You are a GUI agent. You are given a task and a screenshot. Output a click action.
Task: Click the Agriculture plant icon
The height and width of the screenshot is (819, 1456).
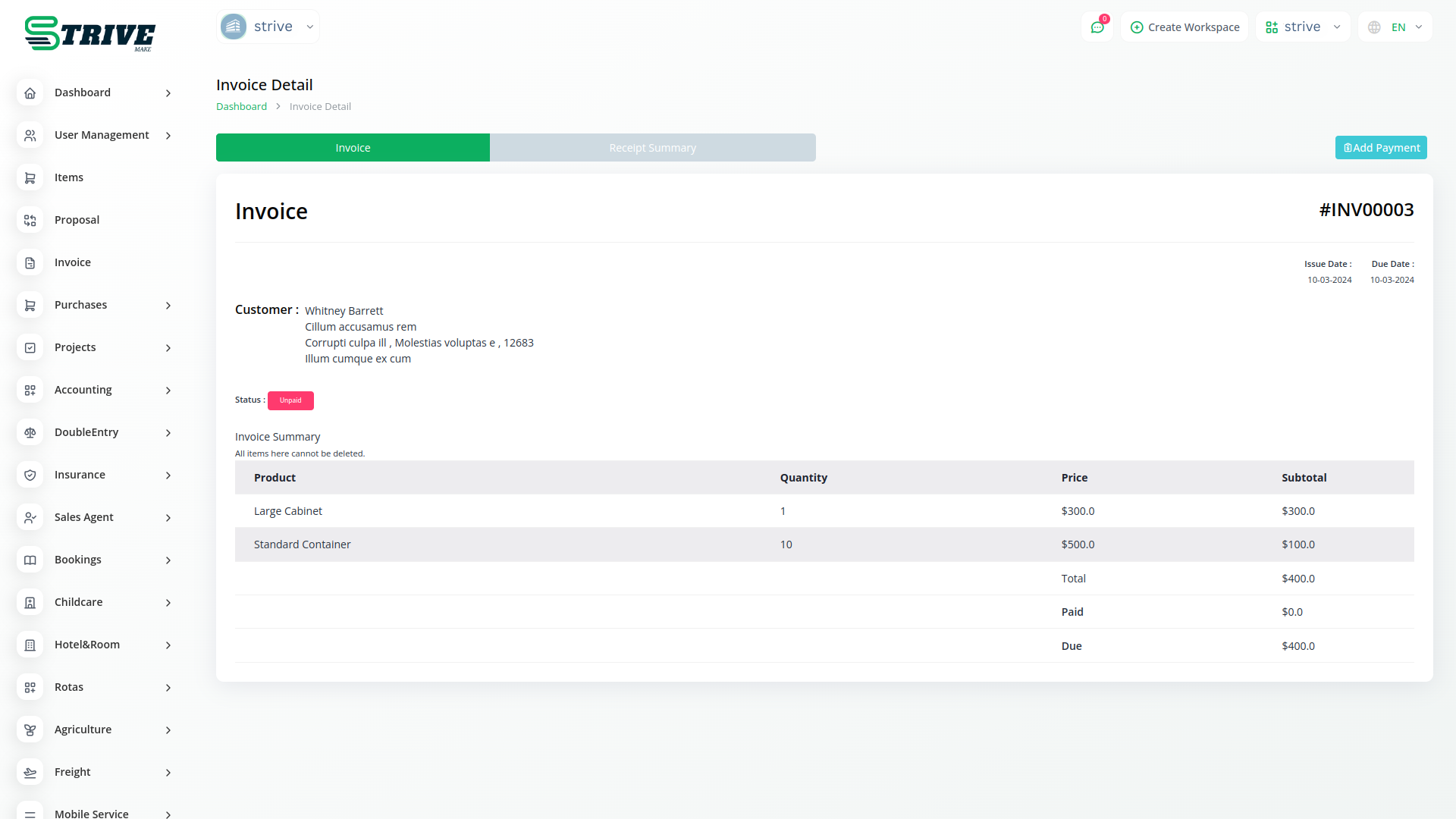(30, 730)
